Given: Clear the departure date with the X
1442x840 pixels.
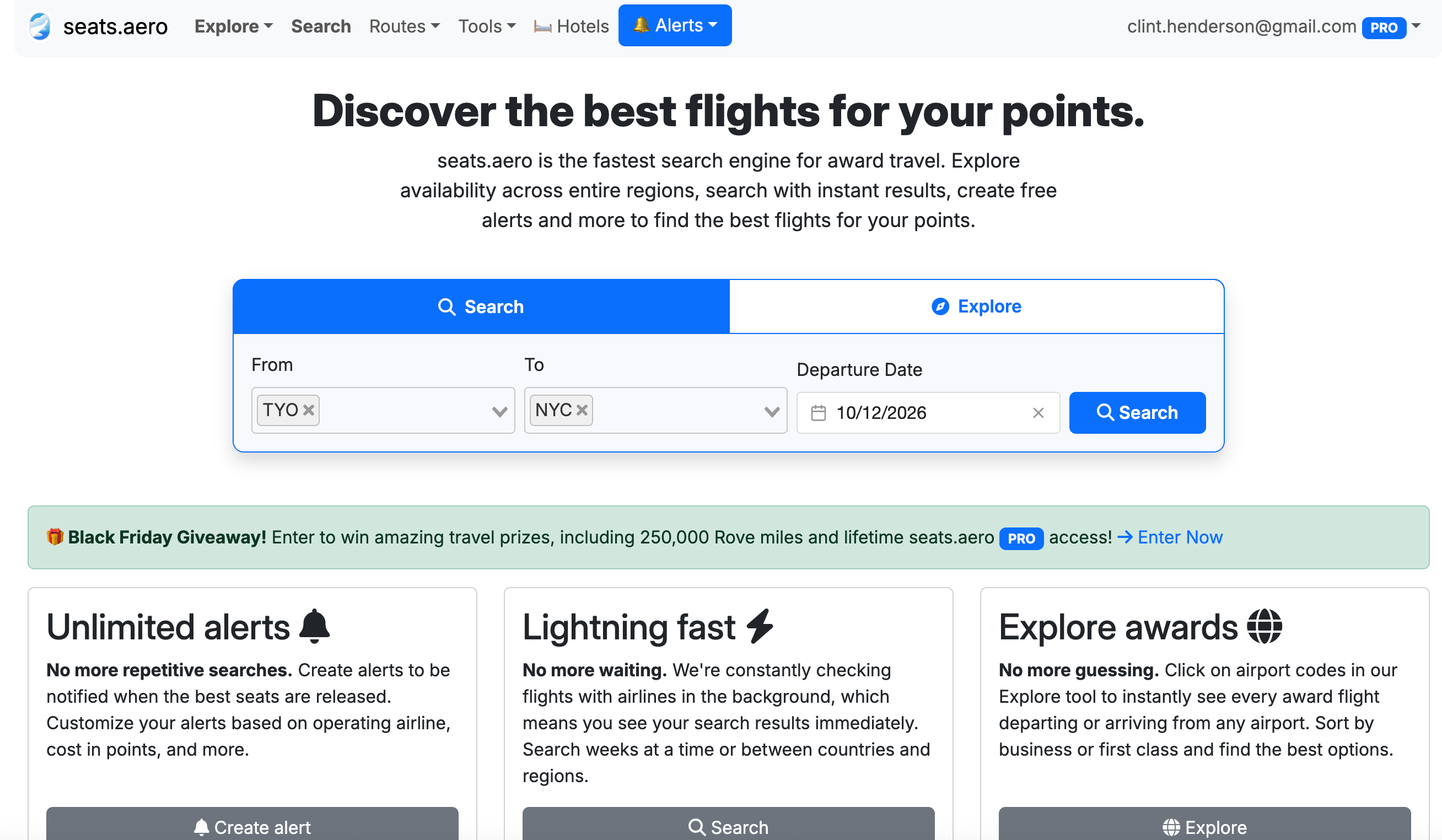Looking at the screenshot, I should click(x=1039, y=413).
